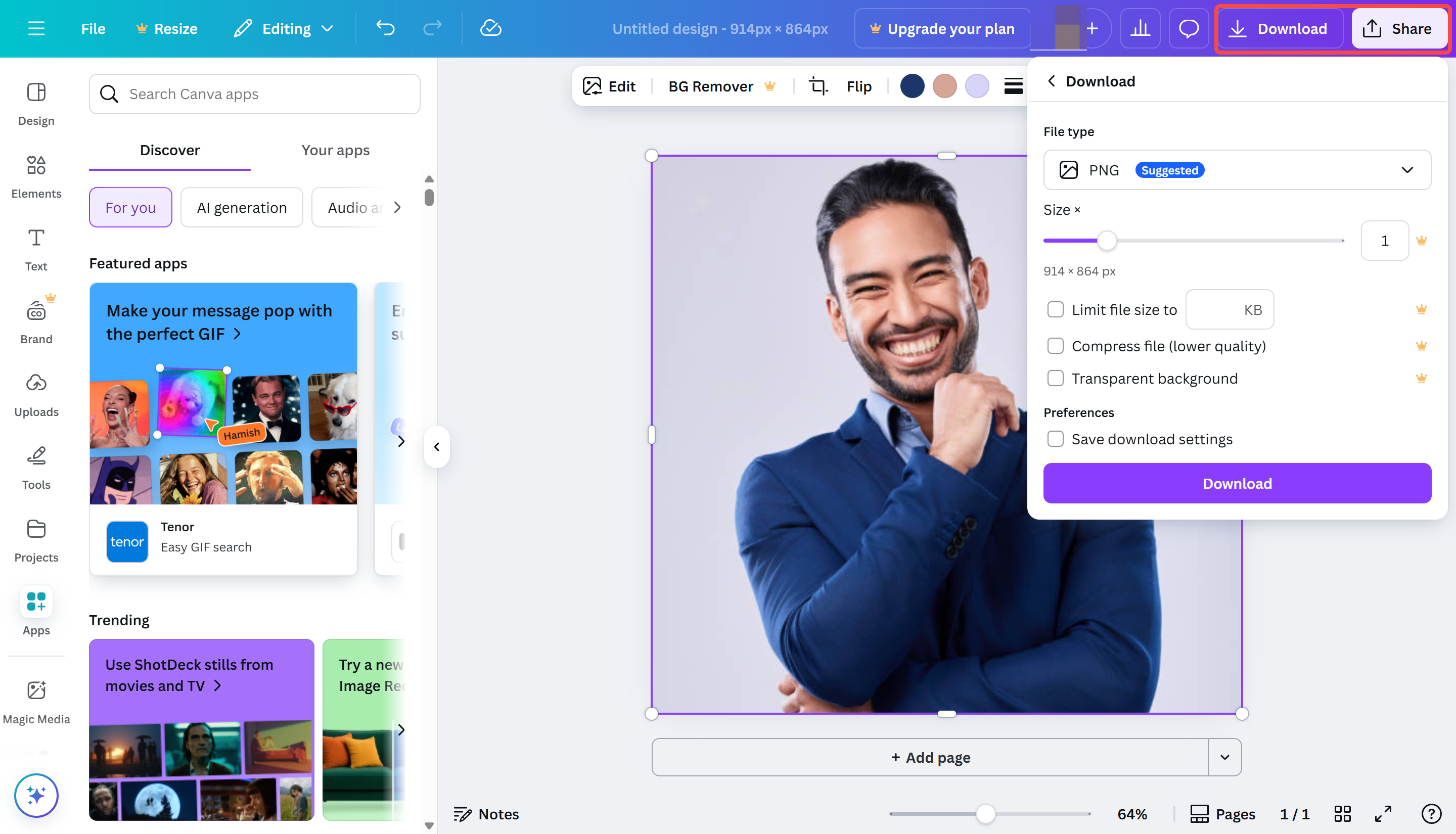1456x834 pixels.
Task: Click the purple Download button in the panel
Action: [1237, 483]
